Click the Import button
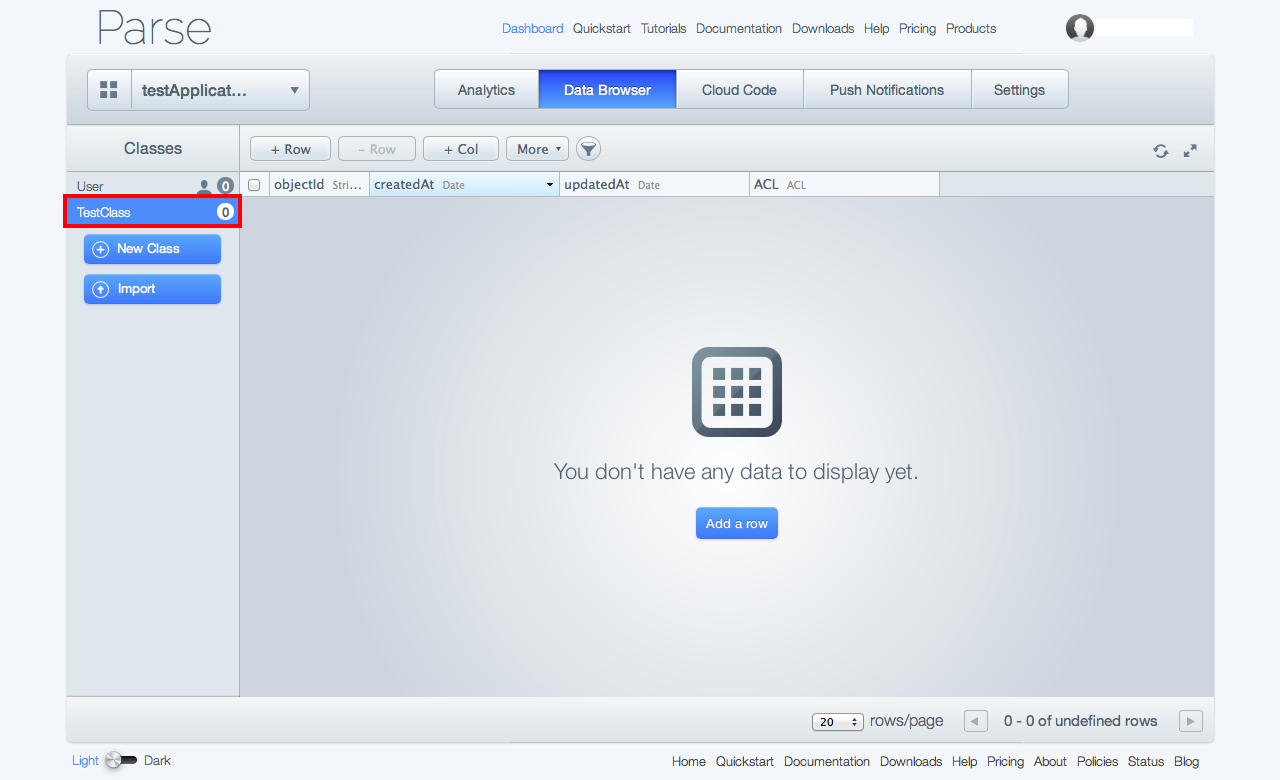Screen dimensions: 1280x780 (x=152, y=289)
